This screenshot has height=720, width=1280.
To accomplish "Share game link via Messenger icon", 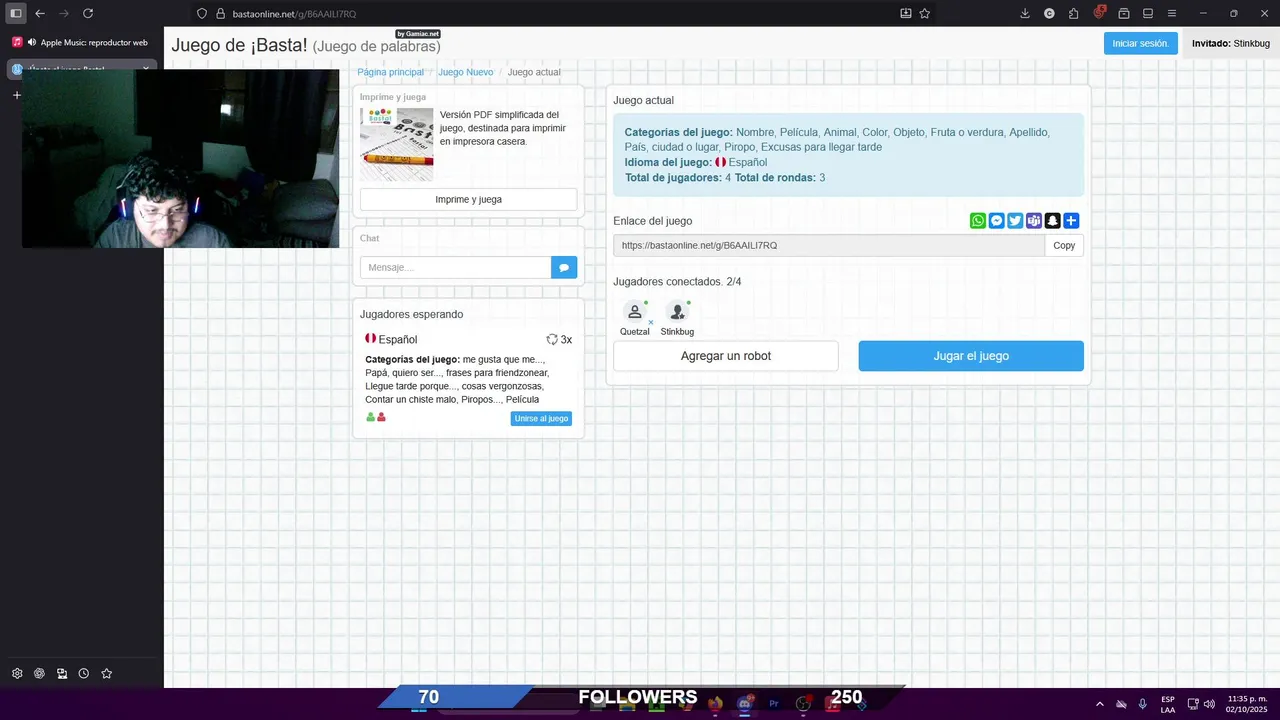I will (x=997, y=221).
